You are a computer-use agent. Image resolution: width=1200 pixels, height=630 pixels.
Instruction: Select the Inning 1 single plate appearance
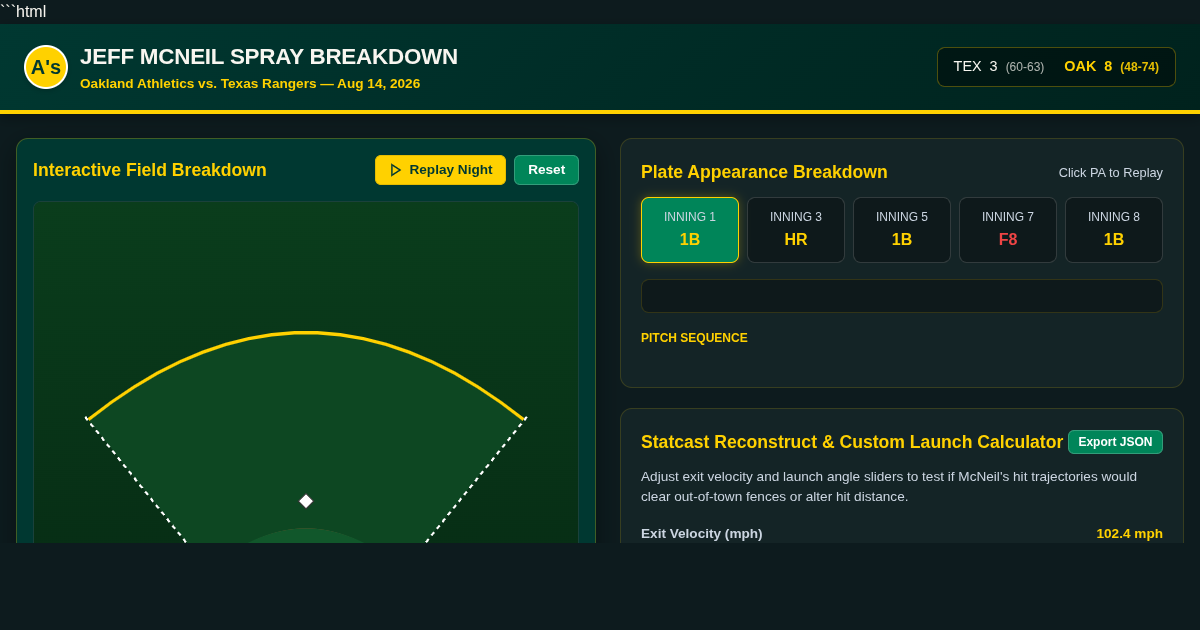[x=690, y=230]
